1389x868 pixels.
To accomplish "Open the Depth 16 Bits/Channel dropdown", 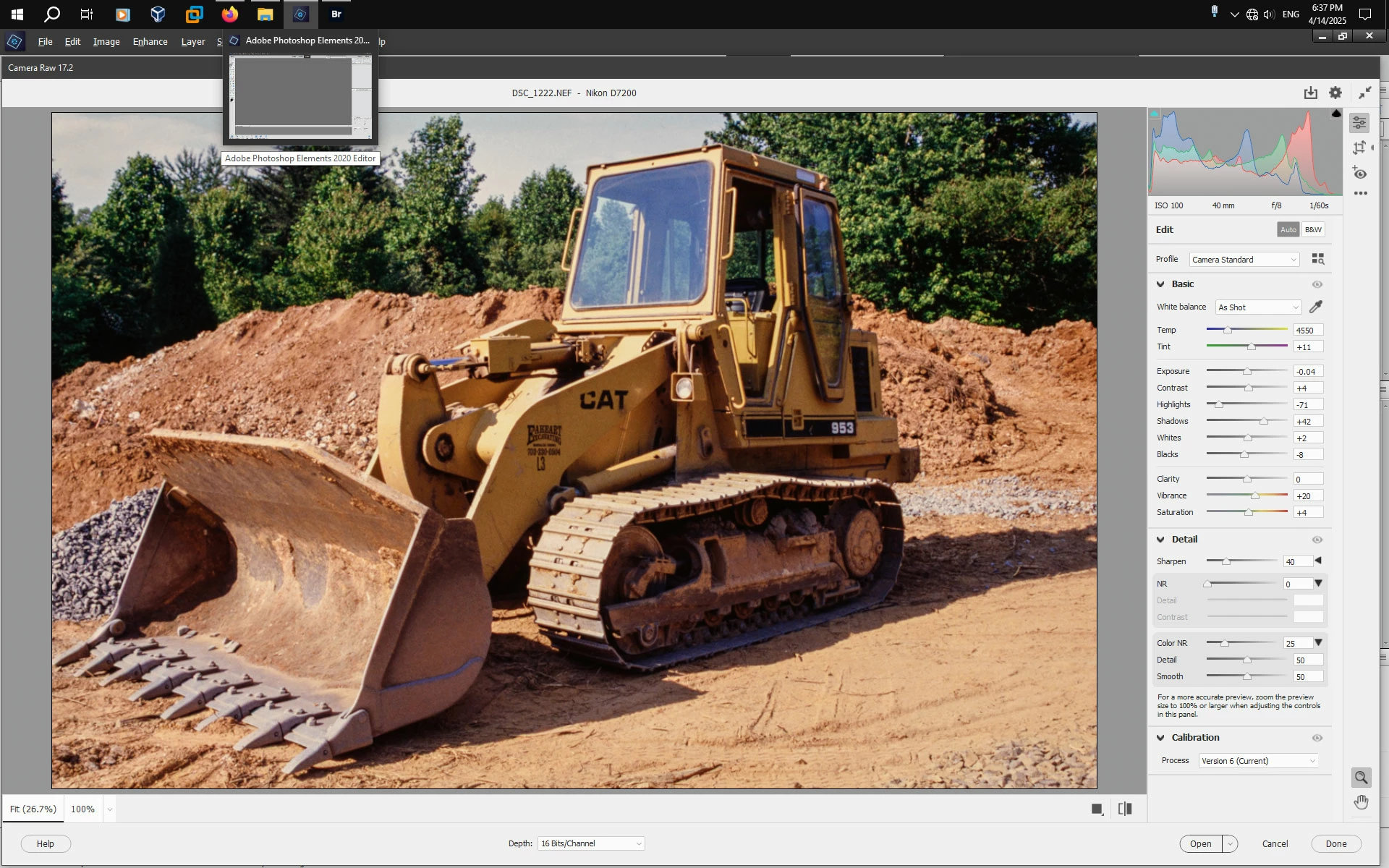I will (x=590, y=843).
